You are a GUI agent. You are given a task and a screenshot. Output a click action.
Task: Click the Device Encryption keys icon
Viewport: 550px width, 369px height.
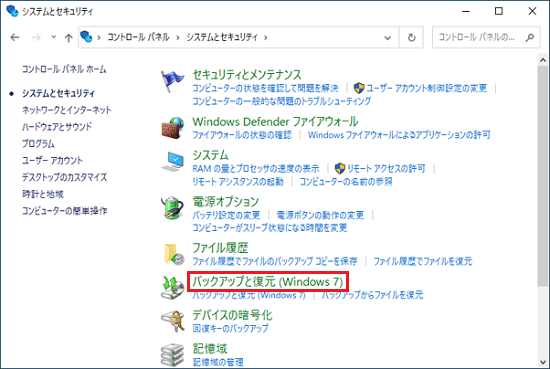pos(172,321)
